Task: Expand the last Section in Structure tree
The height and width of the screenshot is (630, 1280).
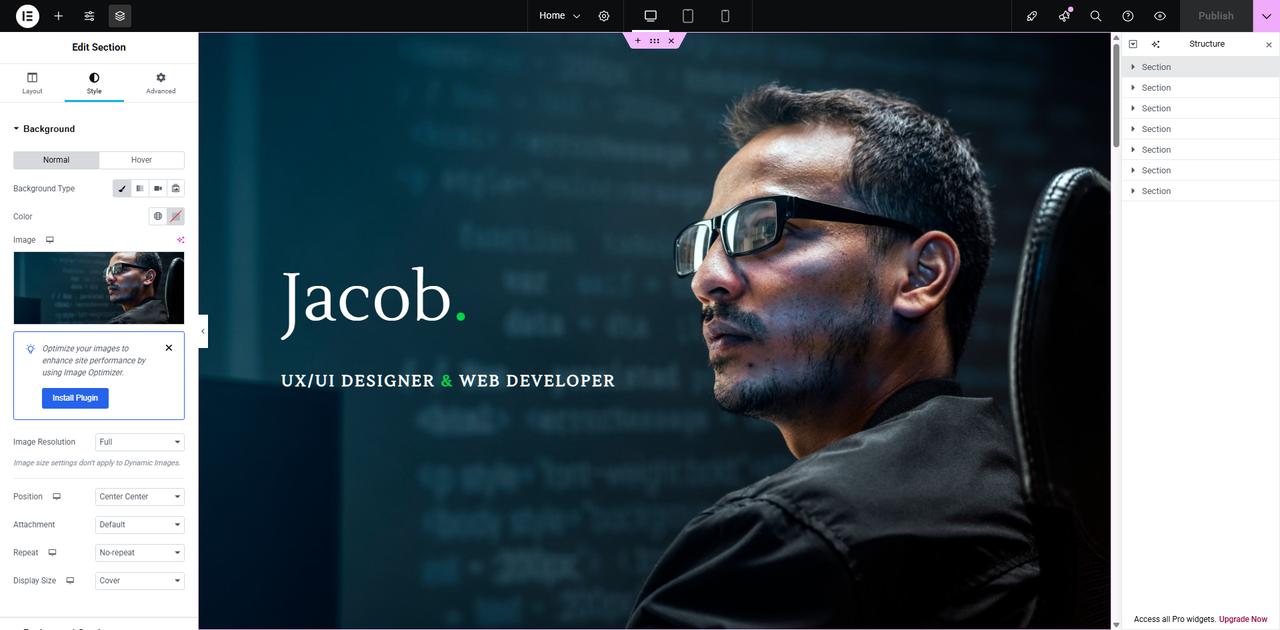Action: pyautogui.click(x=1133, y=191)
